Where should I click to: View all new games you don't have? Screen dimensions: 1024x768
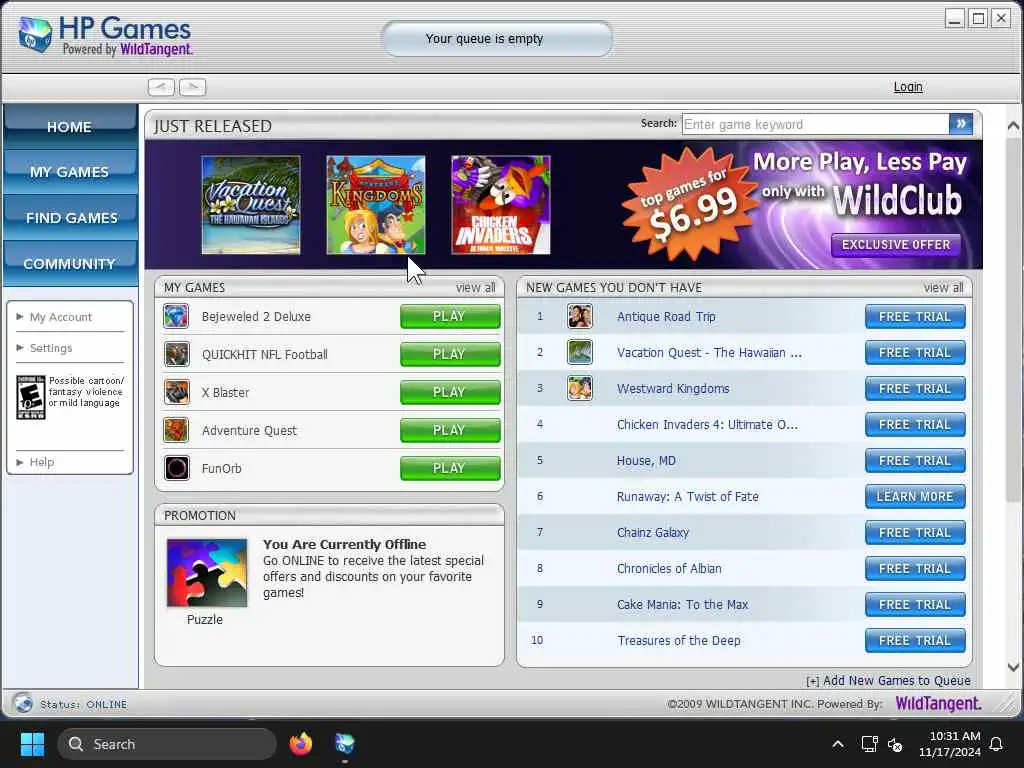943,287
